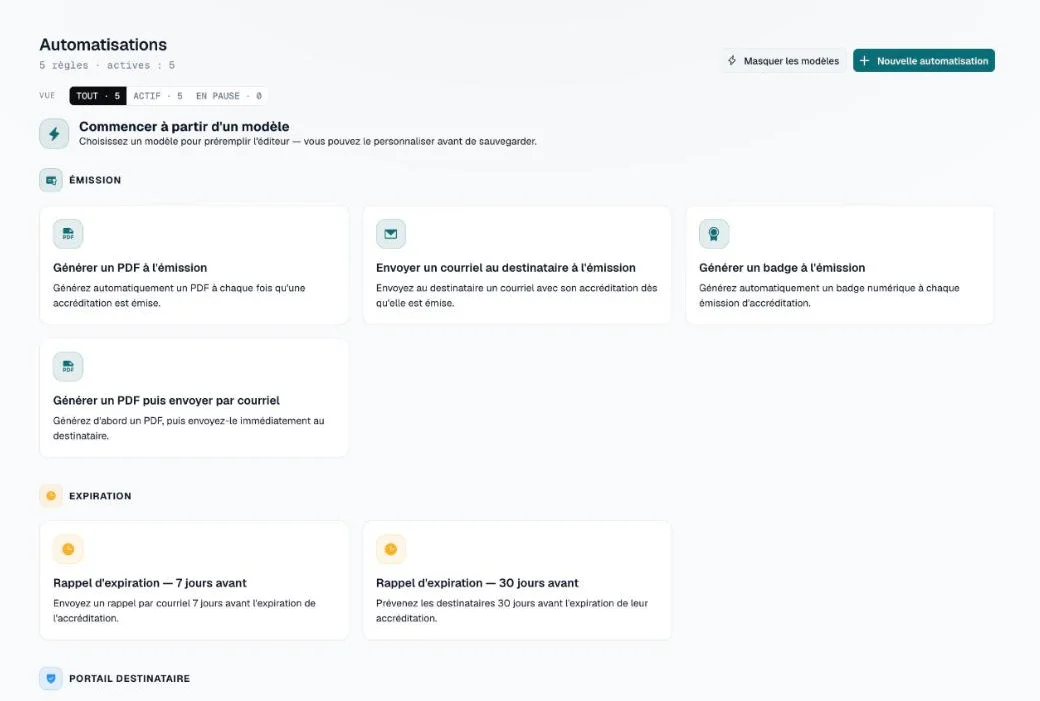This screenshot has width=1040, height=701.
Task: Open Rappel d'expiration — 30 jours avant template
Action: (x=517, y=580)
